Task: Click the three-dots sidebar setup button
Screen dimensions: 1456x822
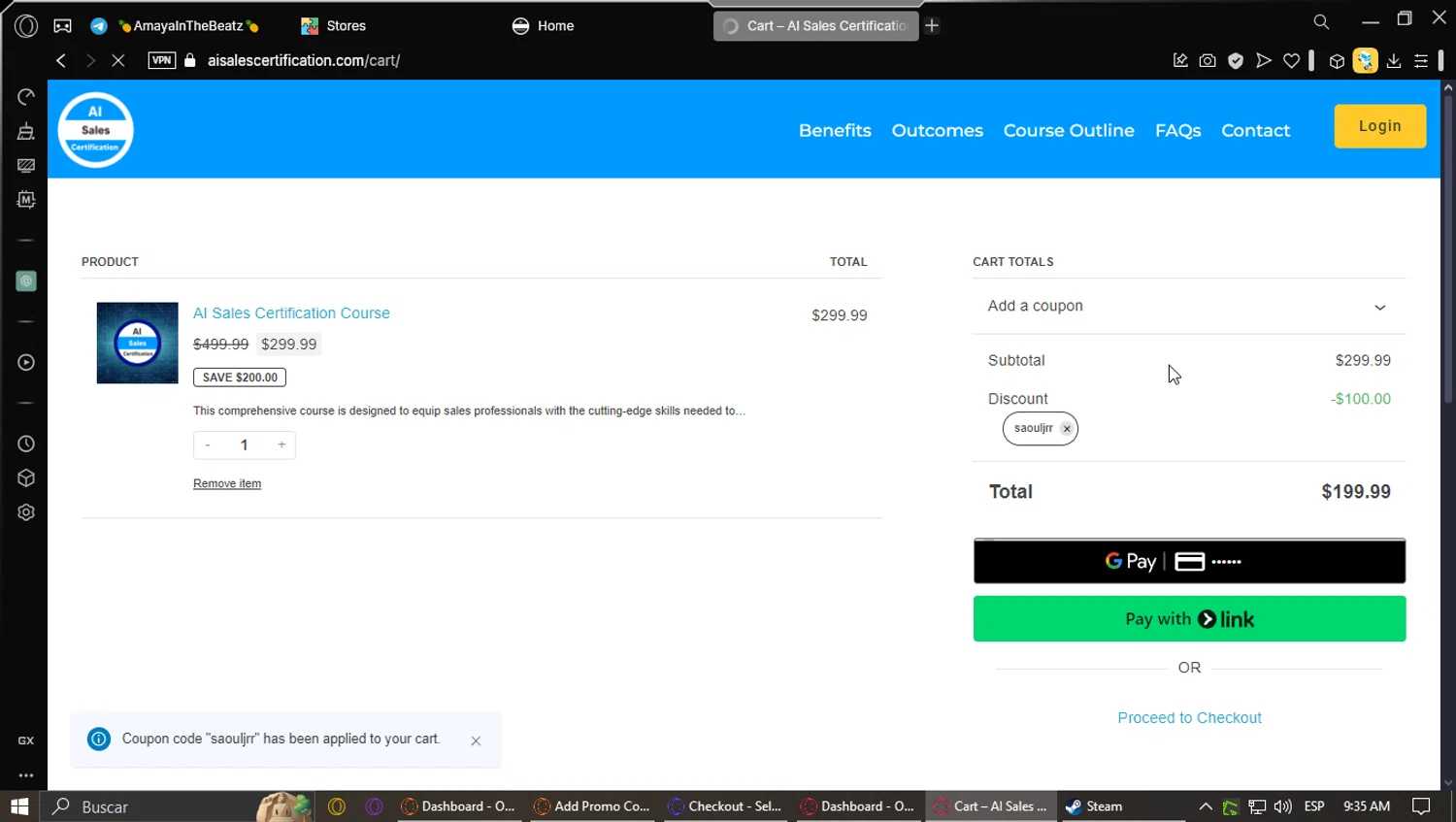Action: tap(26, 775)
